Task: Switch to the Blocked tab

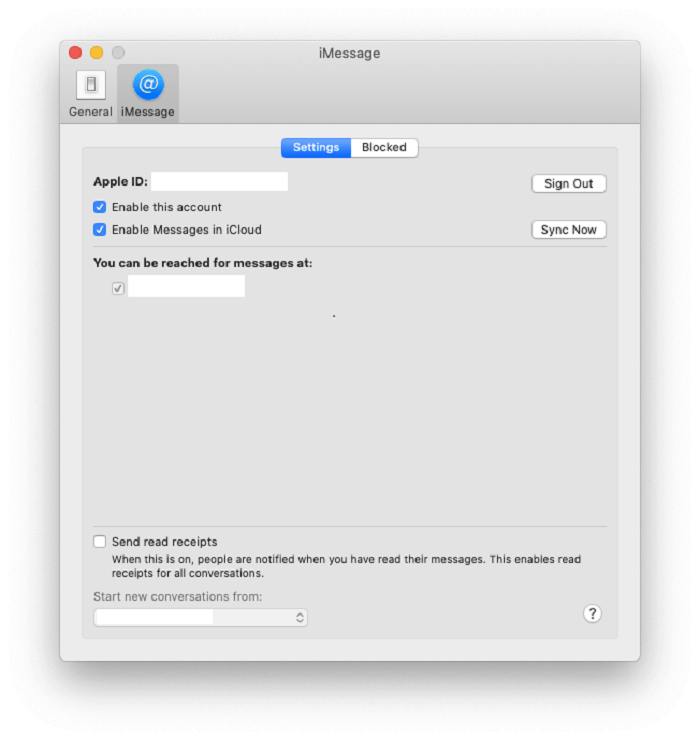Action: pyautogui.click(x=384, y=148)
